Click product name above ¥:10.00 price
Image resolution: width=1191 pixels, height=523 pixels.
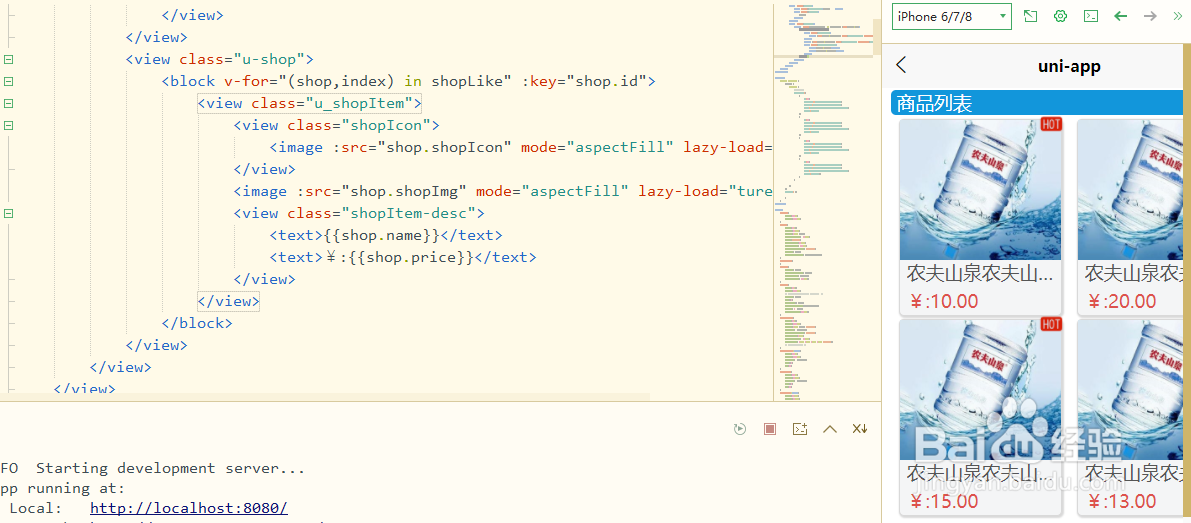tap(981, 273)
